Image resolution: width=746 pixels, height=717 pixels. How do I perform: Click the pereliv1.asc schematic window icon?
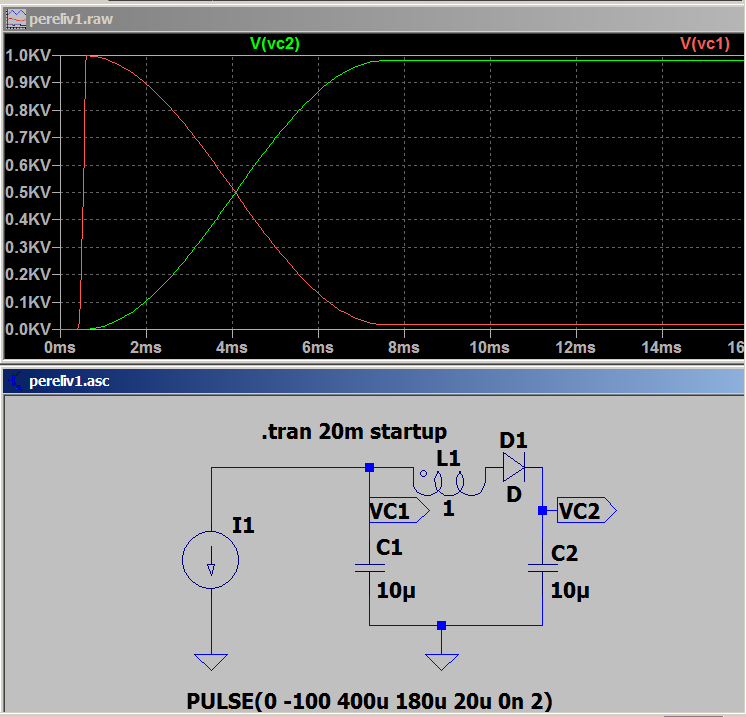click(15, 381)
